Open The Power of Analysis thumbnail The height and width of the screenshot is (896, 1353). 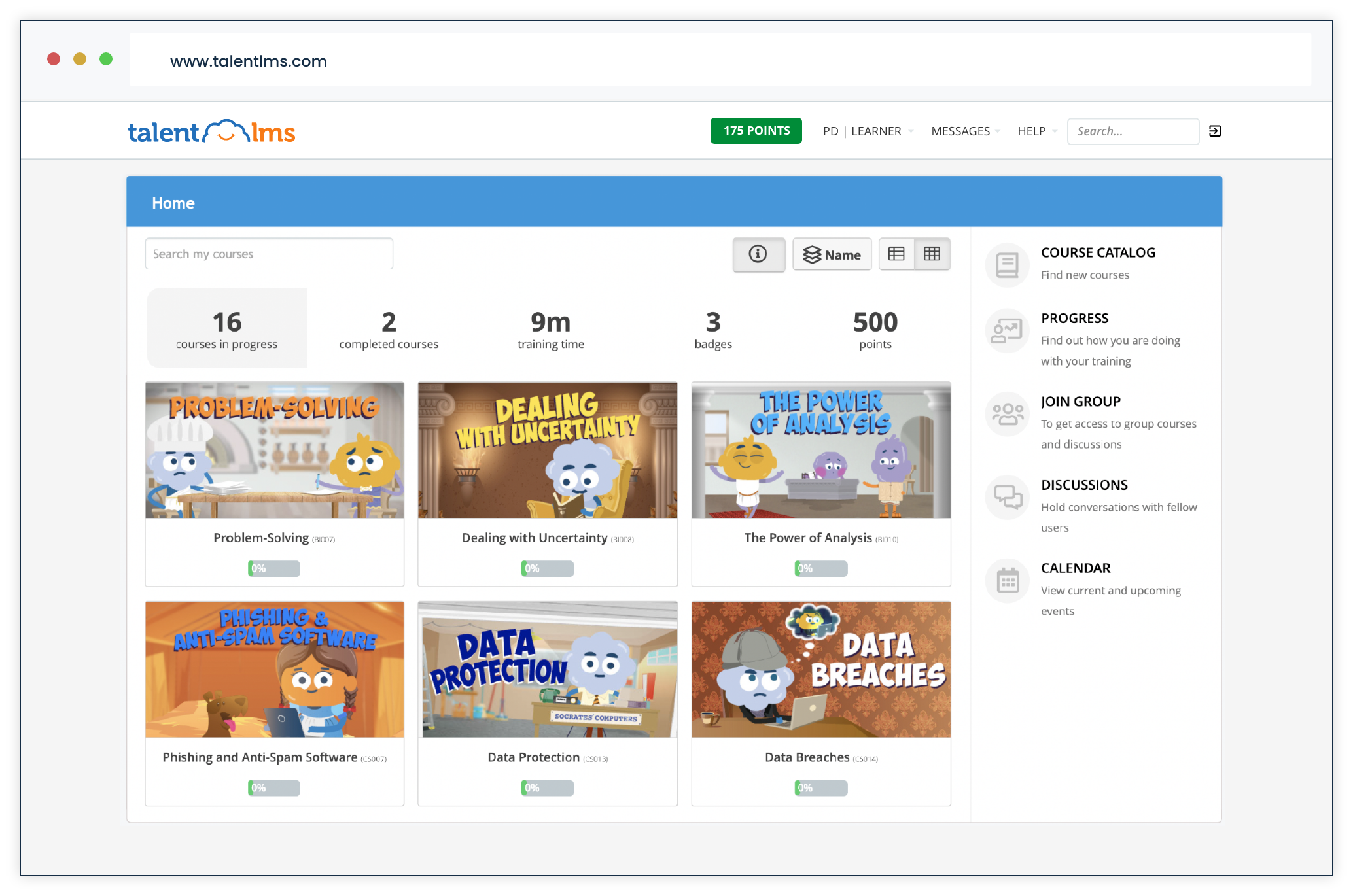(821, 451)
